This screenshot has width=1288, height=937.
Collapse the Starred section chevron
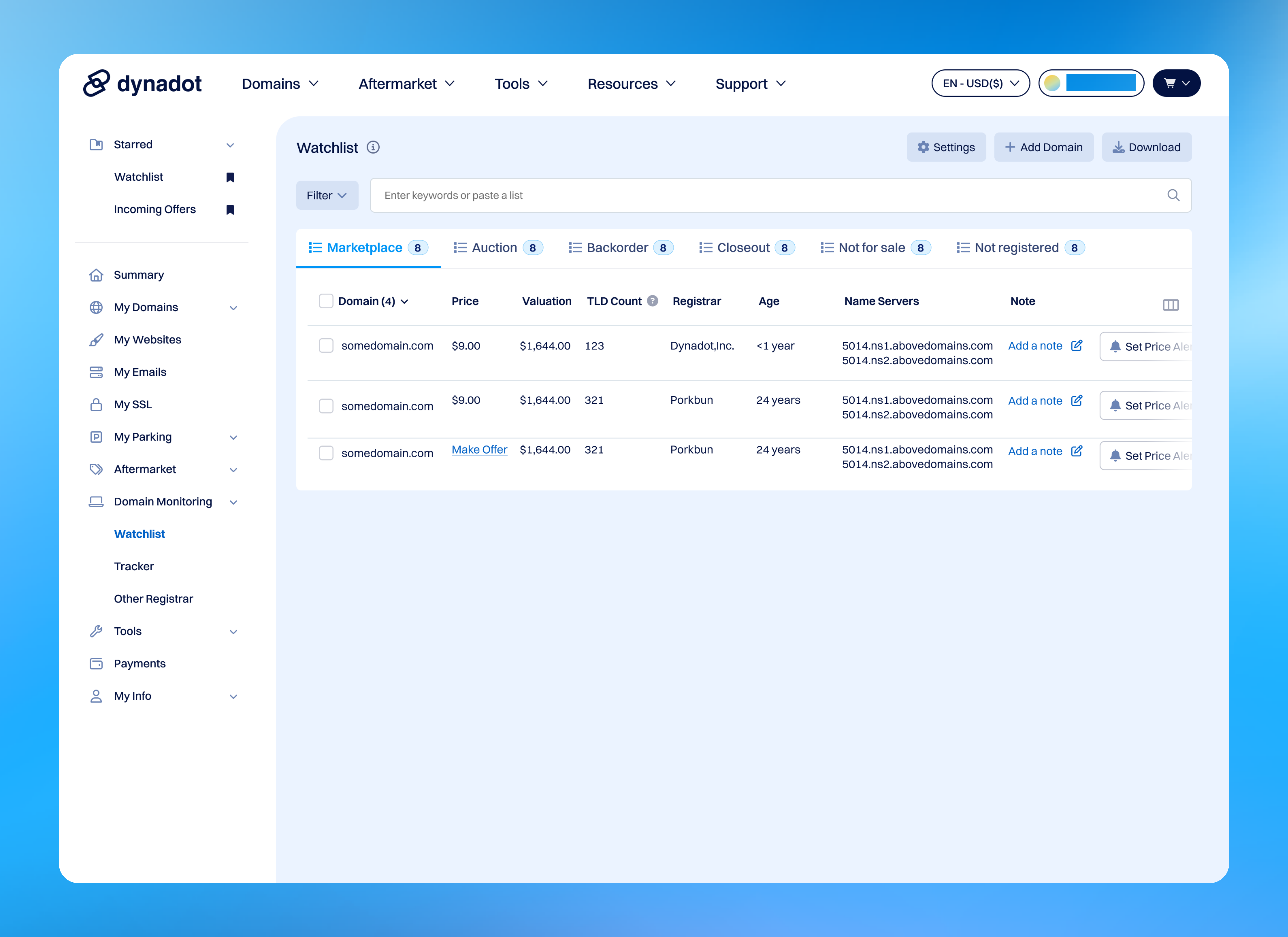(x=230, y=145)
